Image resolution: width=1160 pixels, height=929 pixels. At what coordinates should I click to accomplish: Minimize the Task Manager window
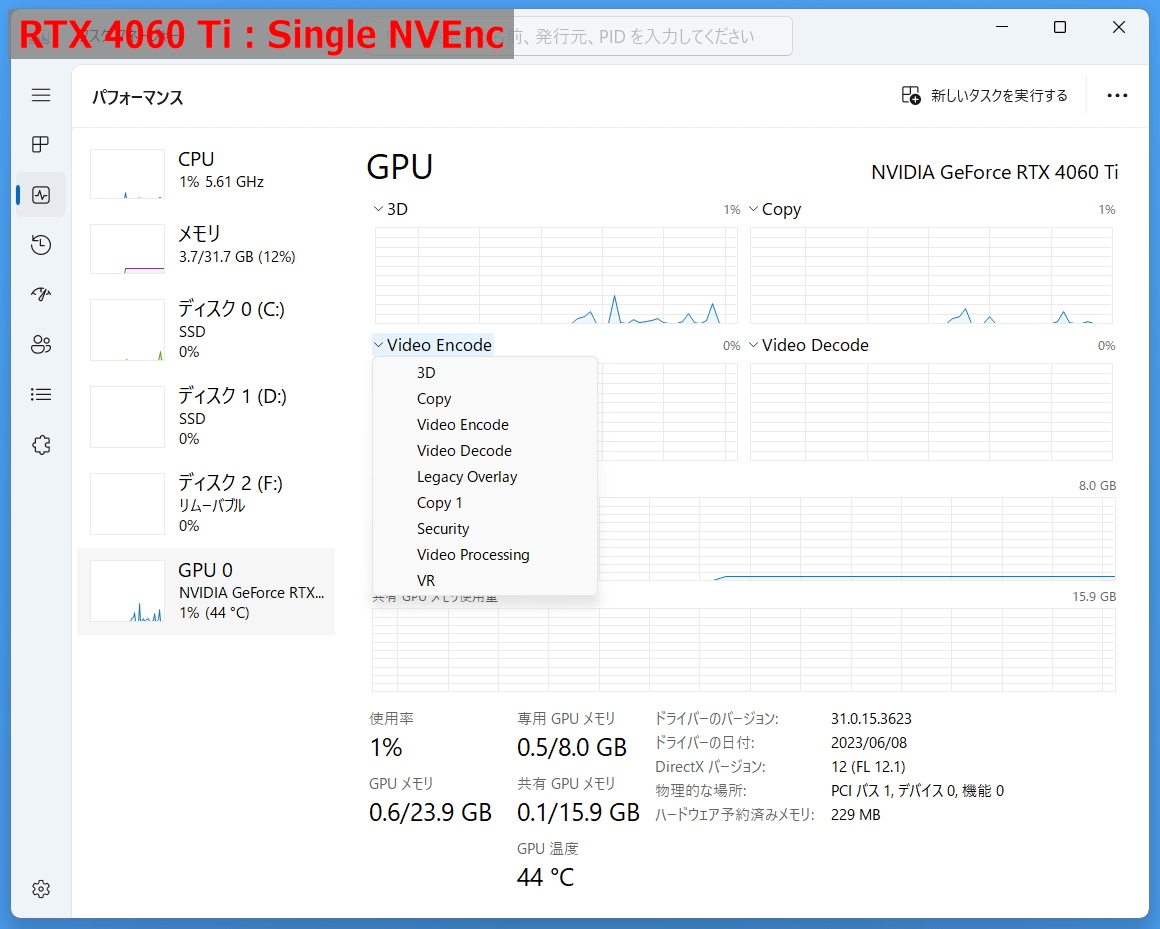[x=1002, y=27]
